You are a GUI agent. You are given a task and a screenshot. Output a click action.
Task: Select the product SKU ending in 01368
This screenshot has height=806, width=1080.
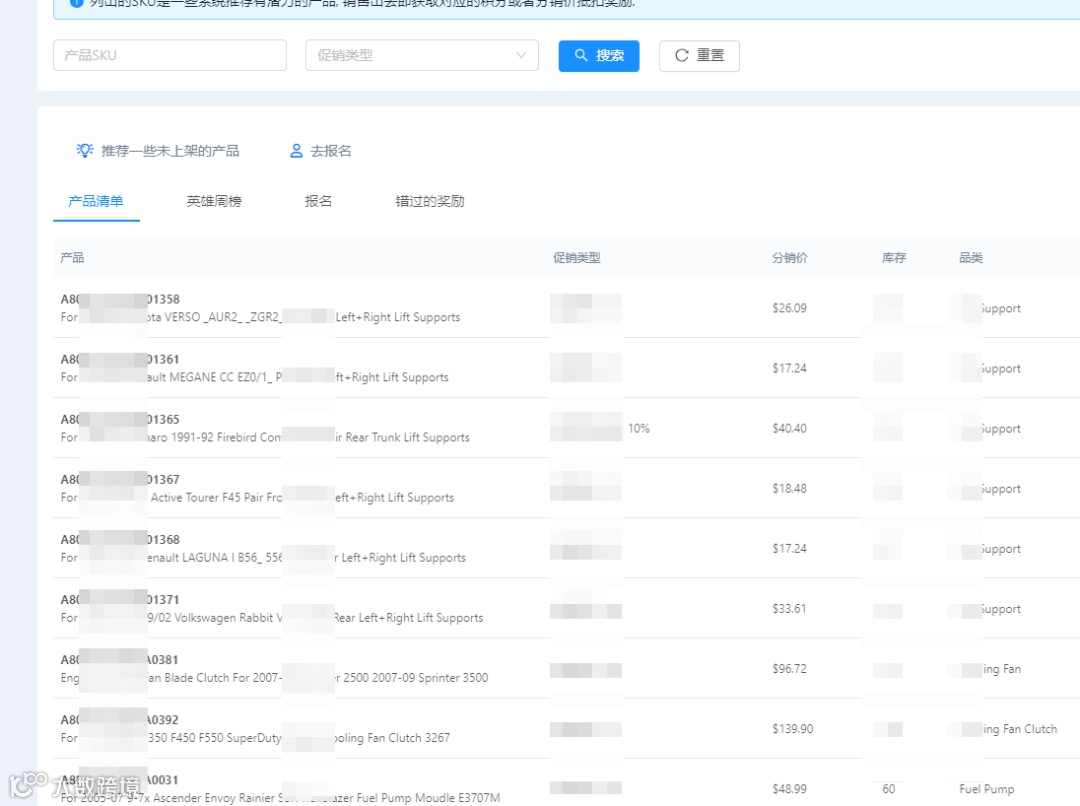click(x=120, y=539)
